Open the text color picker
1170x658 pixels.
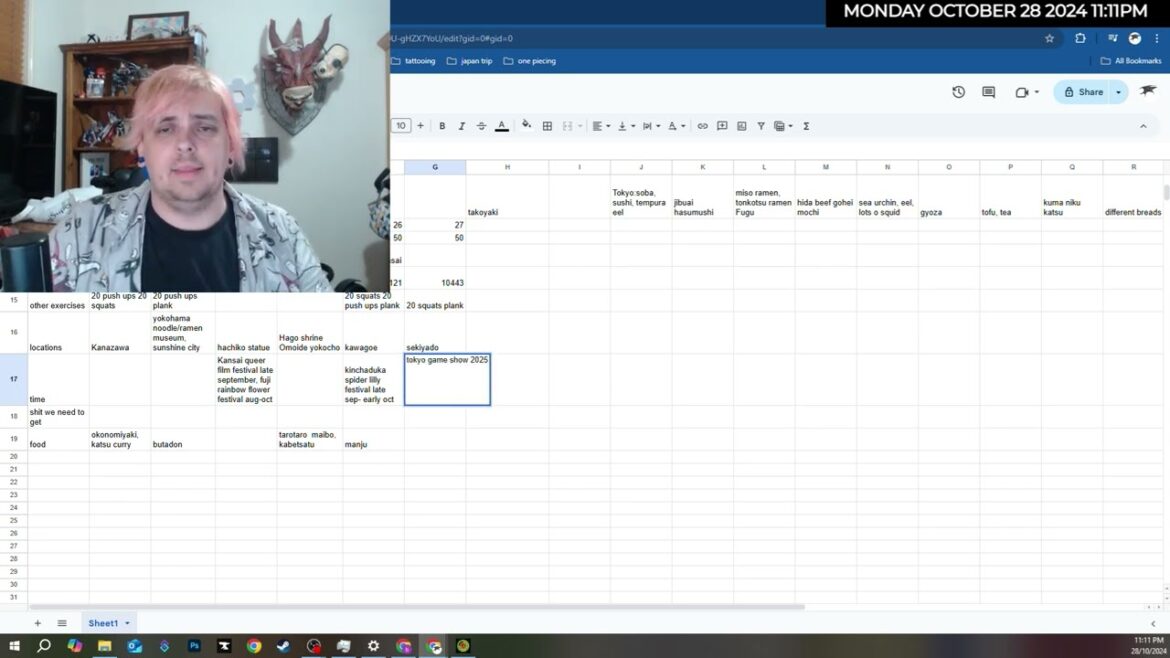click(x=502, y=126)
